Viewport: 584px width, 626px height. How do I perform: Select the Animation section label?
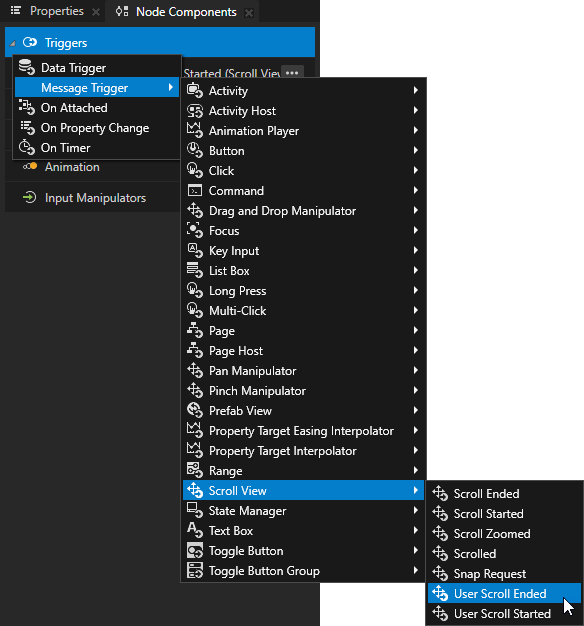coord(72,166)
